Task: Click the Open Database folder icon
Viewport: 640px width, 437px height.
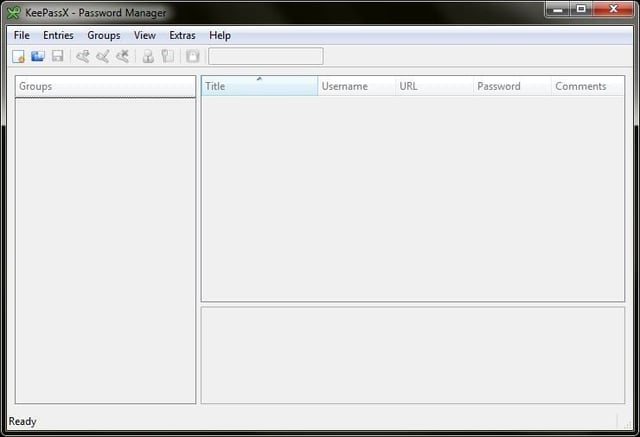Action: pyautogui.click(x=38, y=56)
